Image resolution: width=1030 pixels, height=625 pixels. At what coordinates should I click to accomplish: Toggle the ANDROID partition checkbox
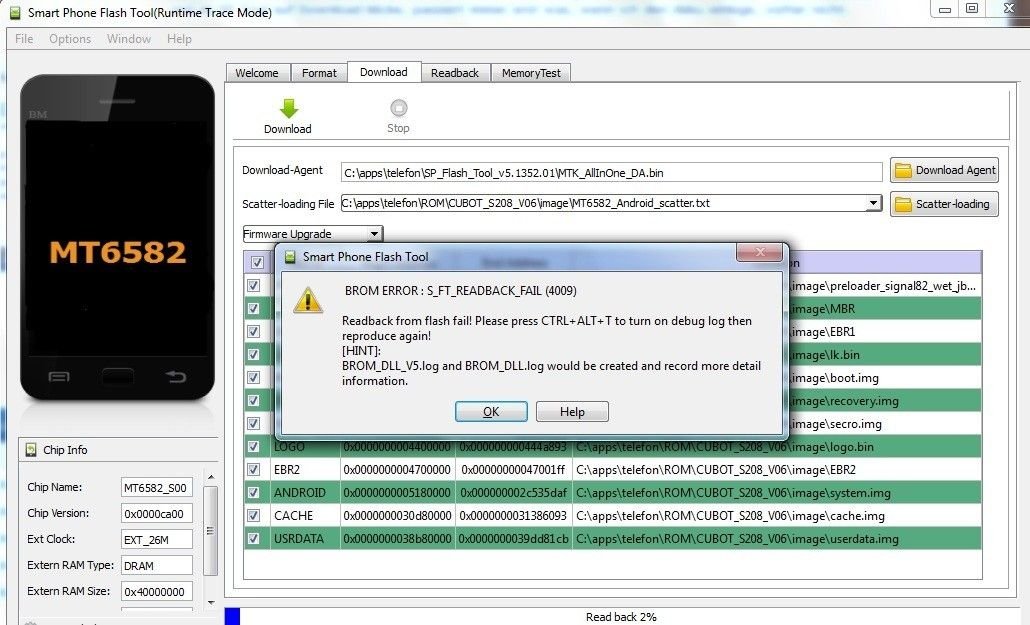pos(254,493)
